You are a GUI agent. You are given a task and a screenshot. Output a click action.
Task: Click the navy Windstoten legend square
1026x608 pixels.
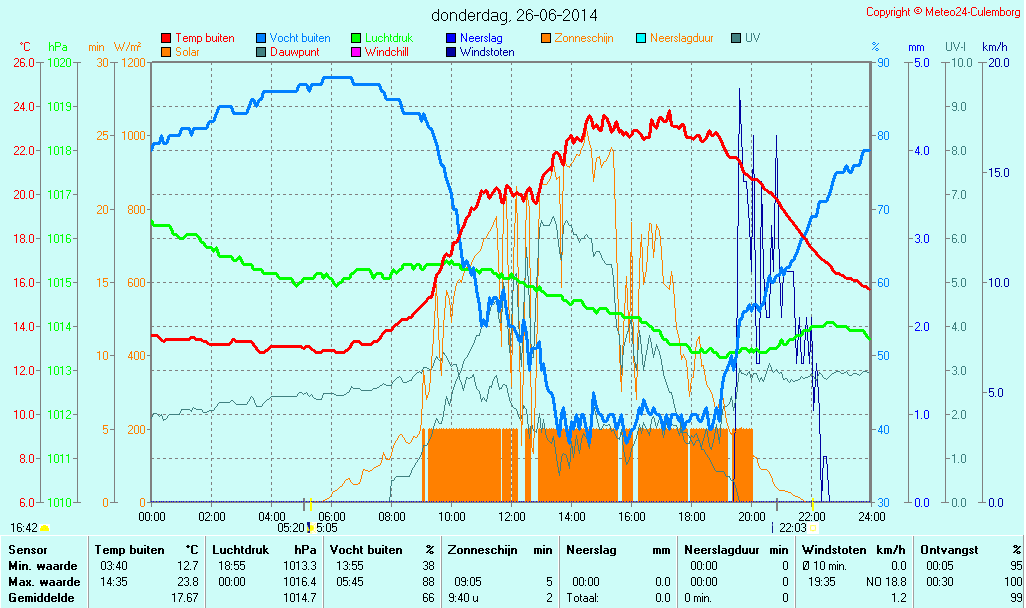coord(451,52)
